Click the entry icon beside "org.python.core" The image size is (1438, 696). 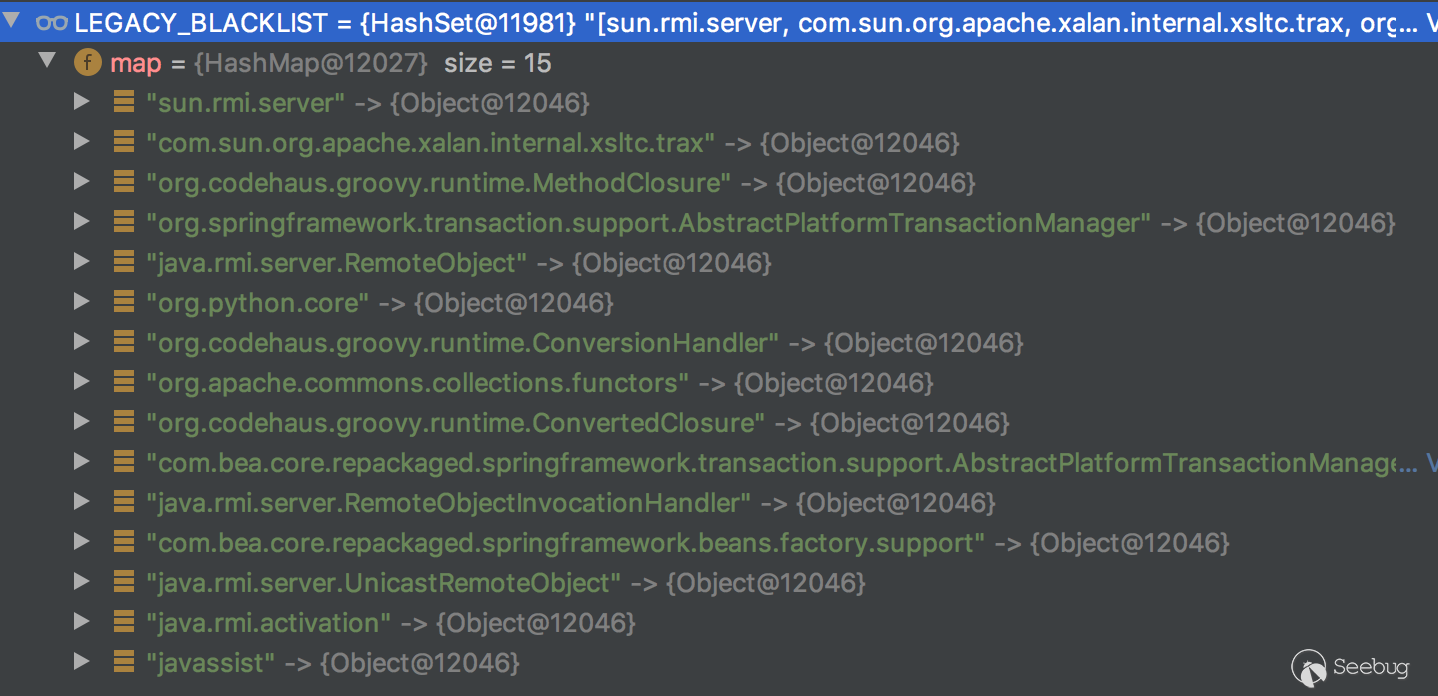[124, 302]
